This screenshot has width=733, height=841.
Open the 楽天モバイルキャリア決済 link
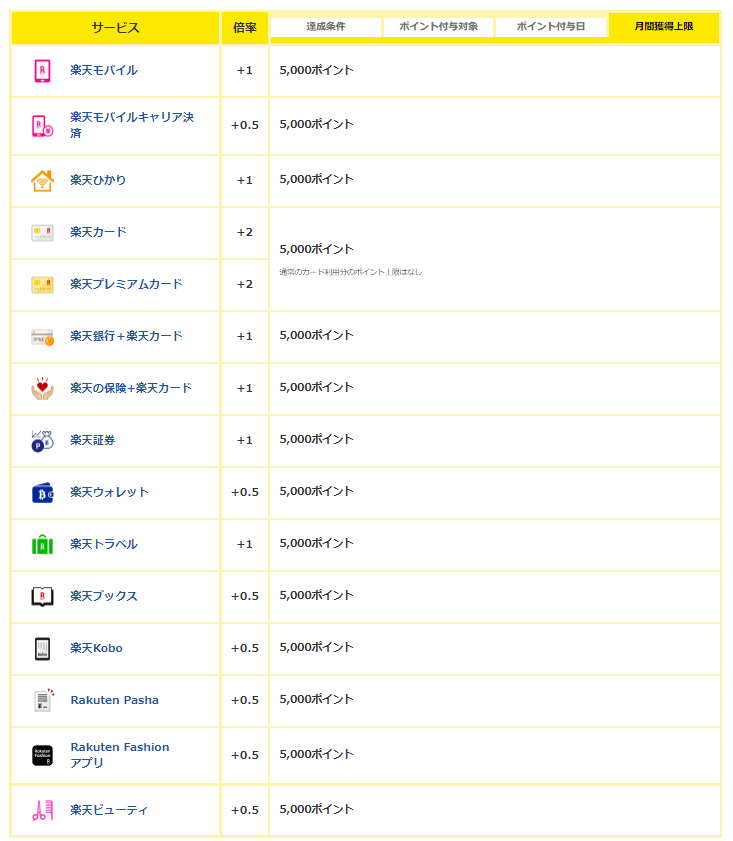click(x=132, y=125)
